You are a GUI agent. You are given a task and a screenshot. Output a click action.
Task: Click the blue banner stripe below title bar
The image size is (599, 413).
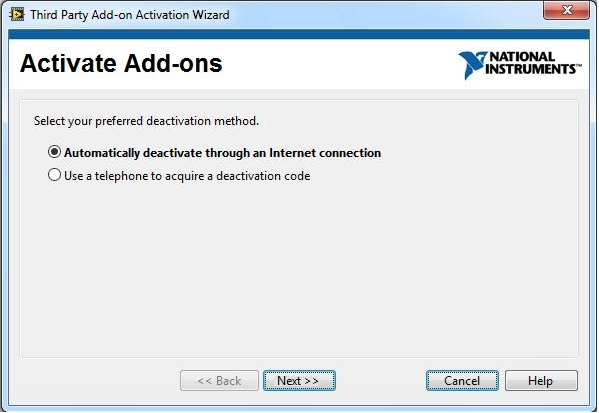tap(299, 34)
